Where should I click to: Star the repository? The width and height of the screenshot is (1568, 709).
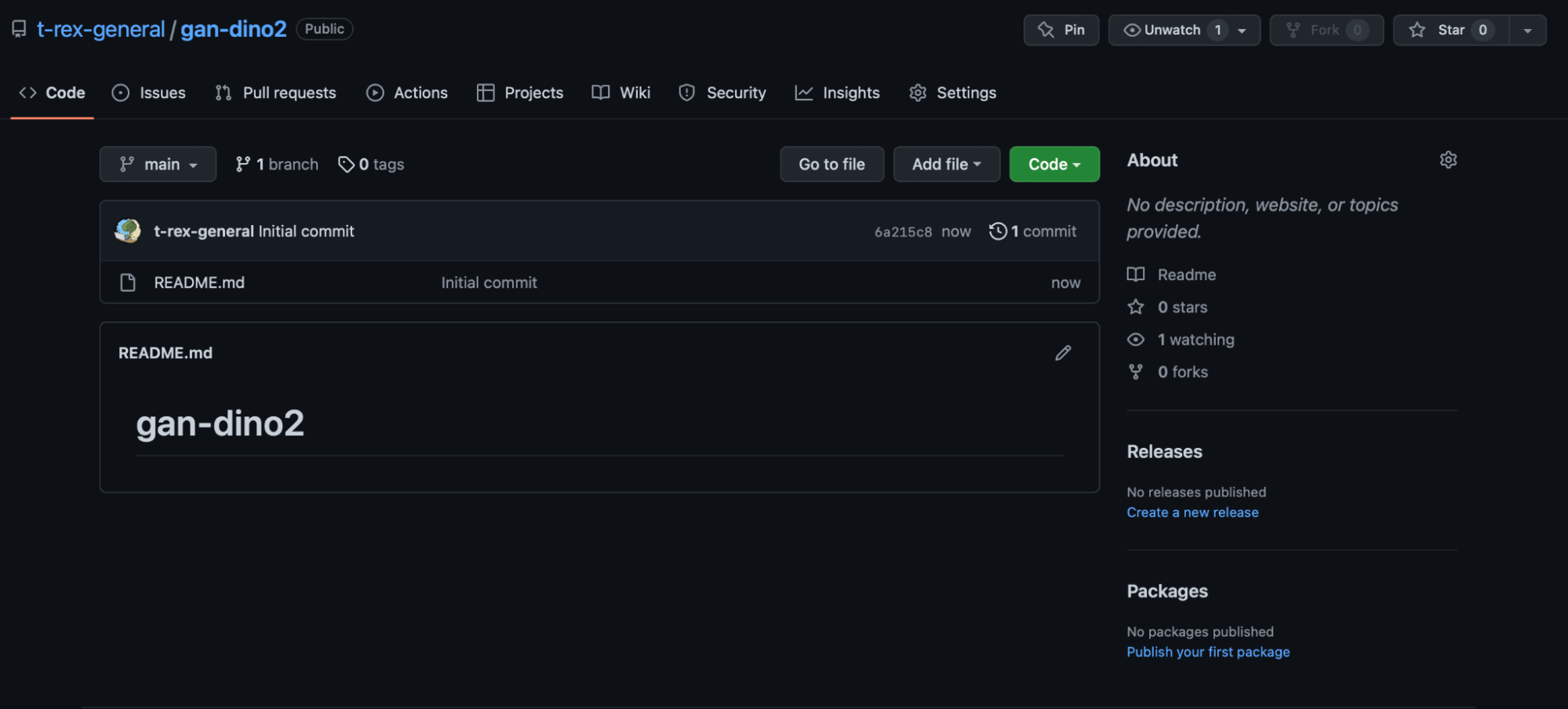tap(1451, 30)
